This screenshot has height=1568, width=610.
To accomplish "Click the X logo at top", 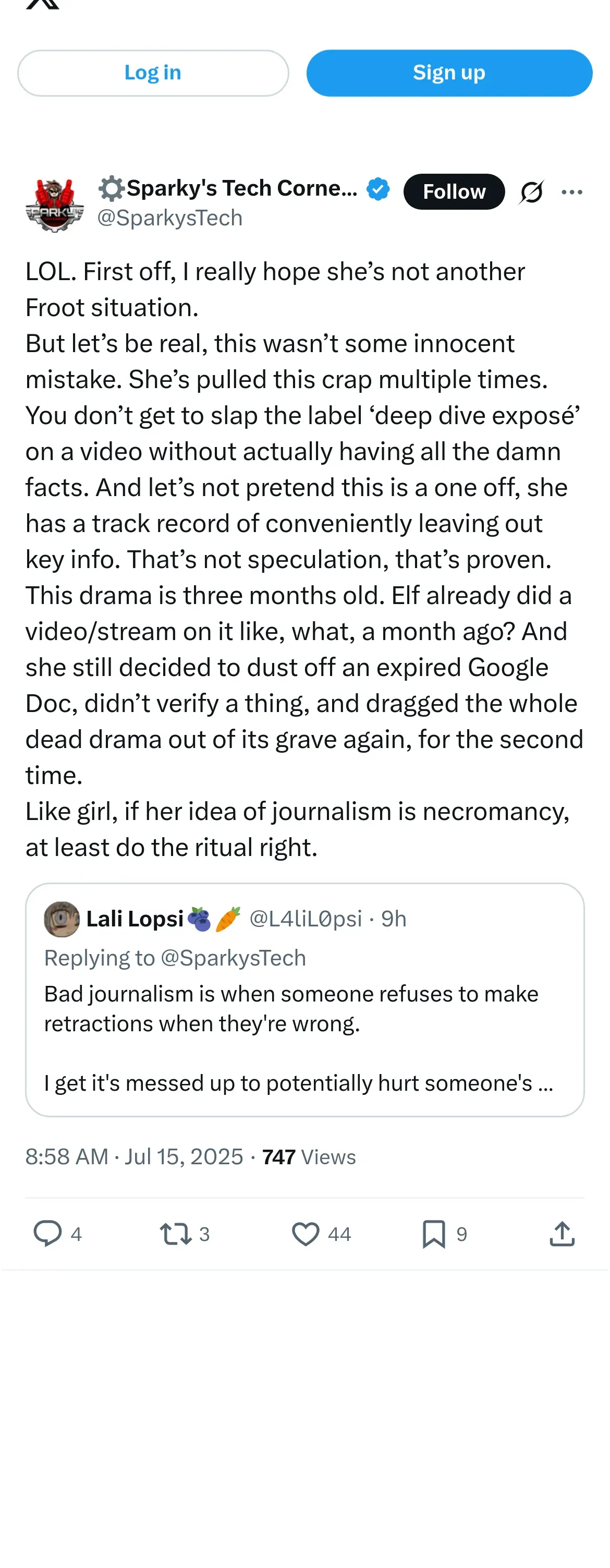I will (x=43, y=4).
